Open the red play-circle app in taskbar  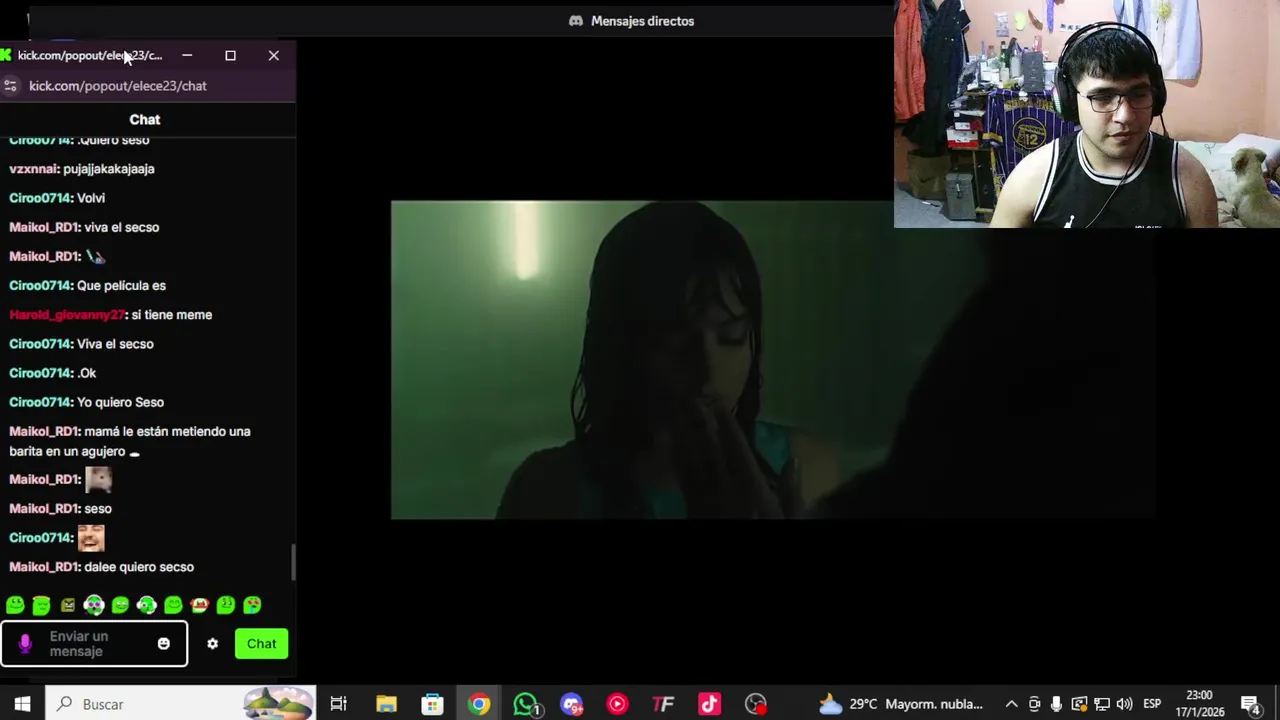pos(617,704)
